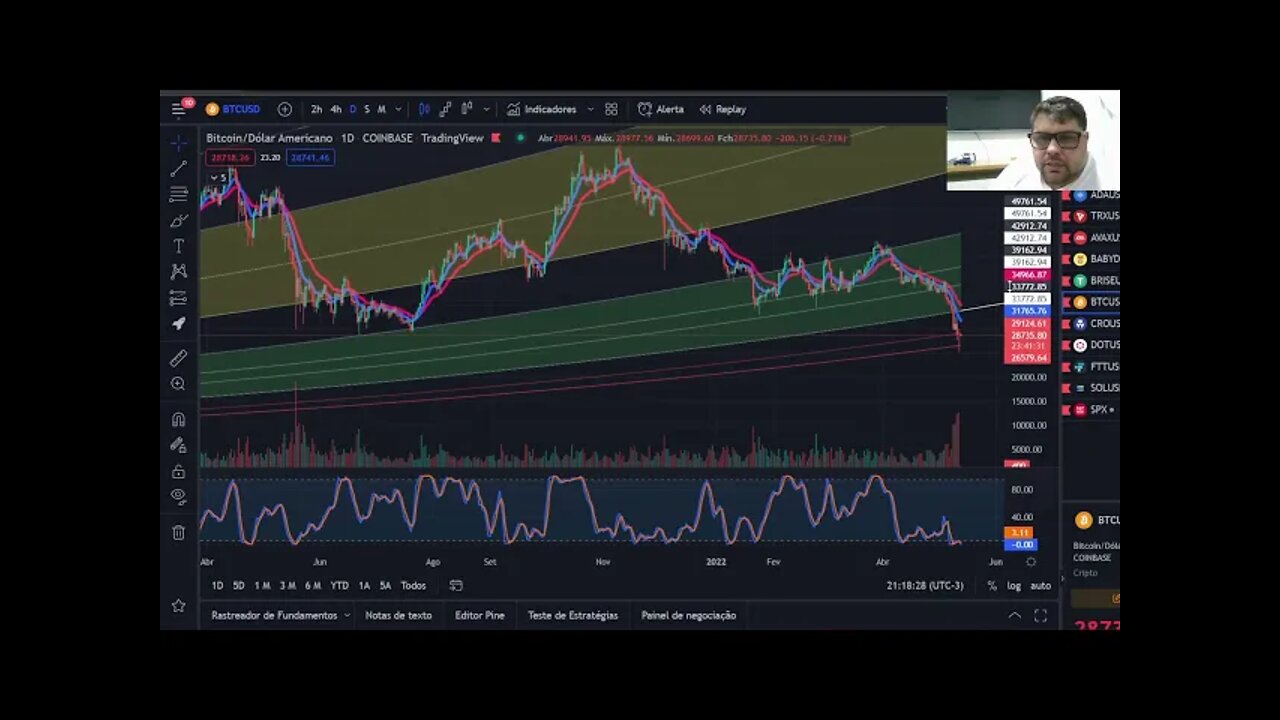Select the brush drawing tool
The width and height of the screenshot is (1280, 720).
178,220
